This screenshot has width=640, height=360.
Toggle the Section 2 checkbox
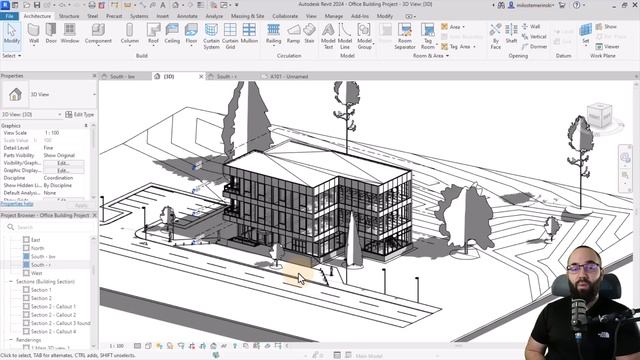coord(26,298)
